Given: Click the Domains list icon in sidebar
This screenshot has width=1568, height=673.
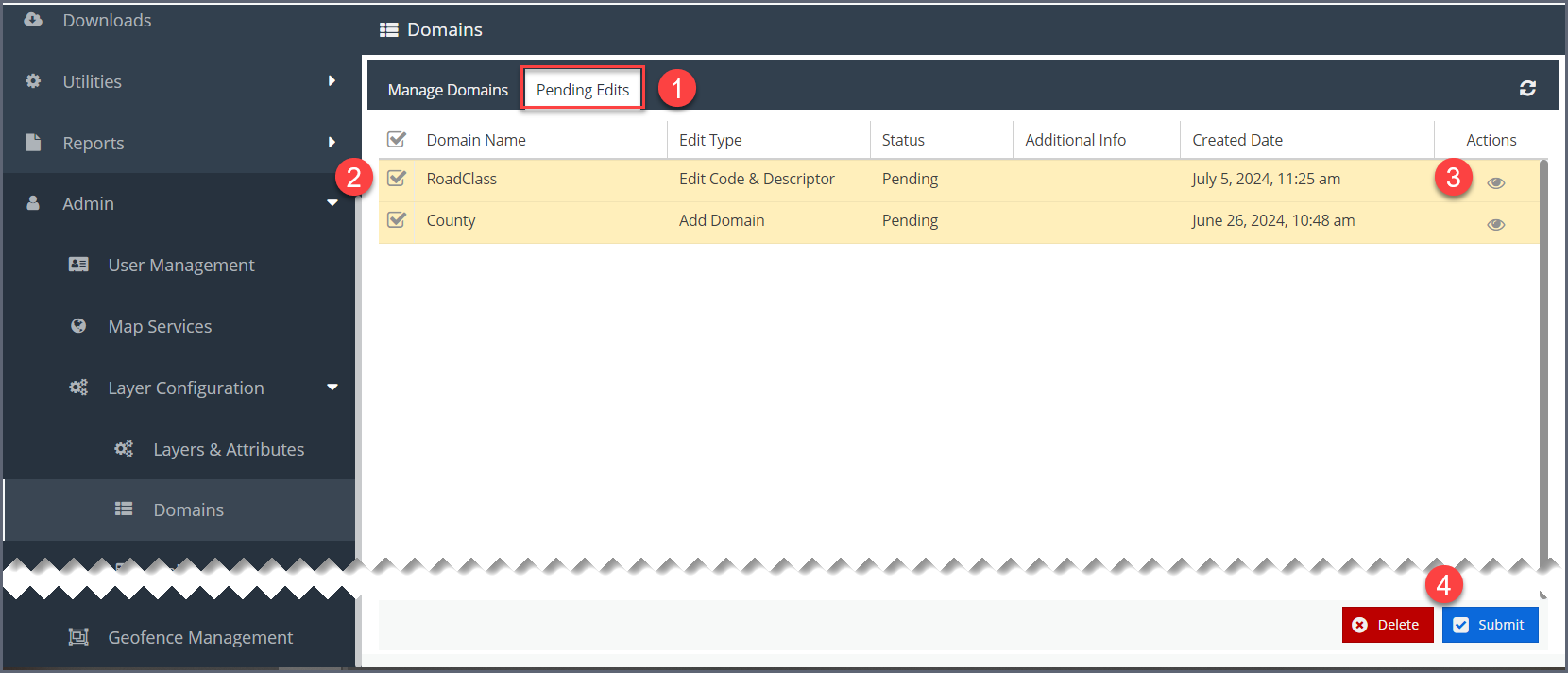Looking at the screenshot, I should 124,509.
